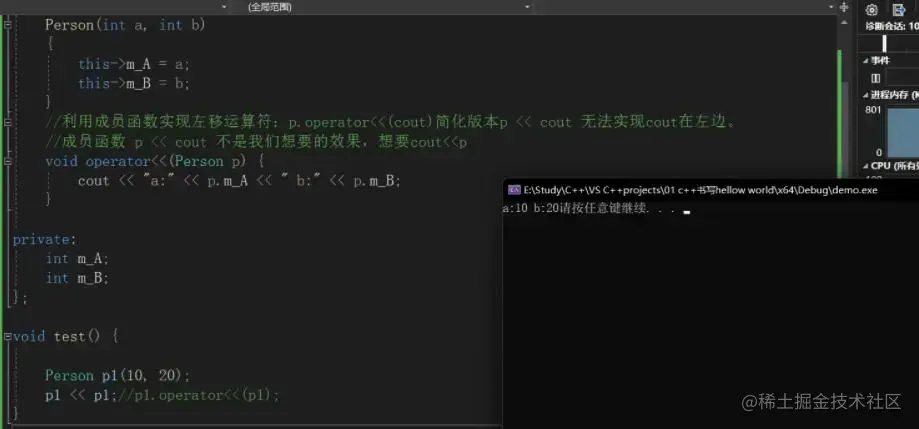The width and height of the screenshot is (919, 429).
Task: Click code line this->m_B = b;
Action: (134, 83)
